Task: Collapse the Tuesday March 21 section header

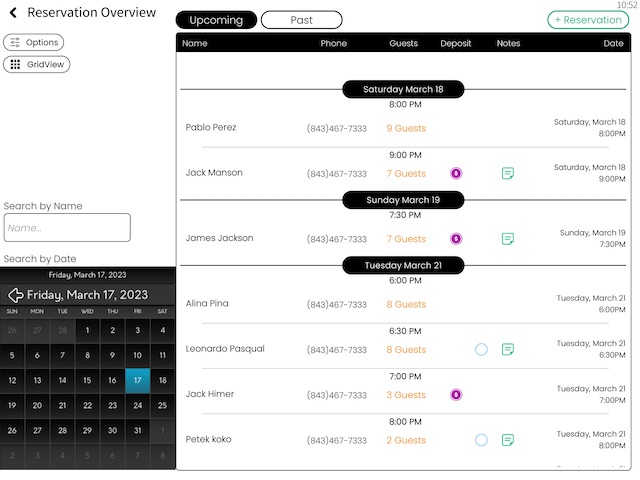Action: [x=403, y=265]
